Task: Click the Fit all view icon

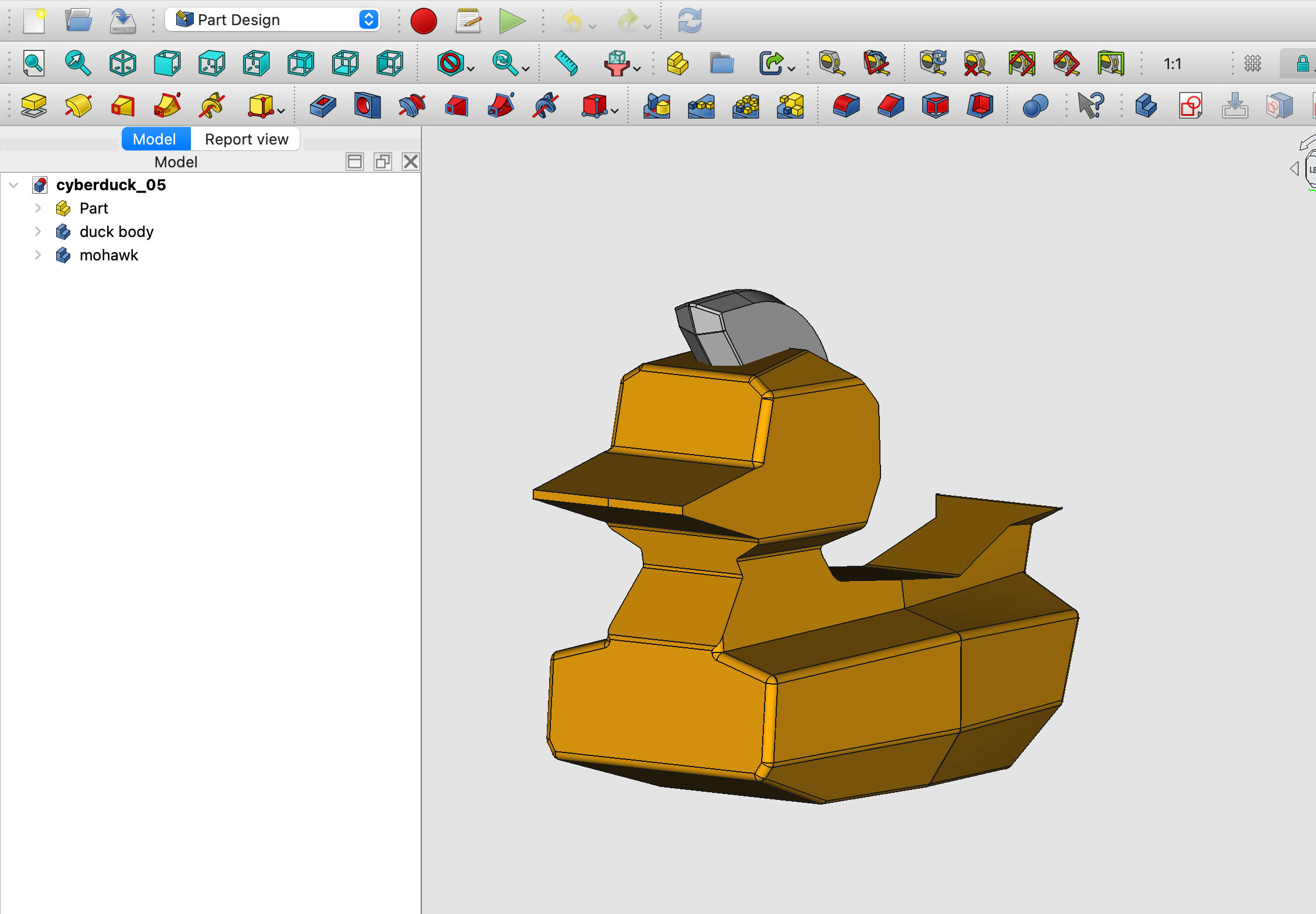Action: (x=33, y=63)
